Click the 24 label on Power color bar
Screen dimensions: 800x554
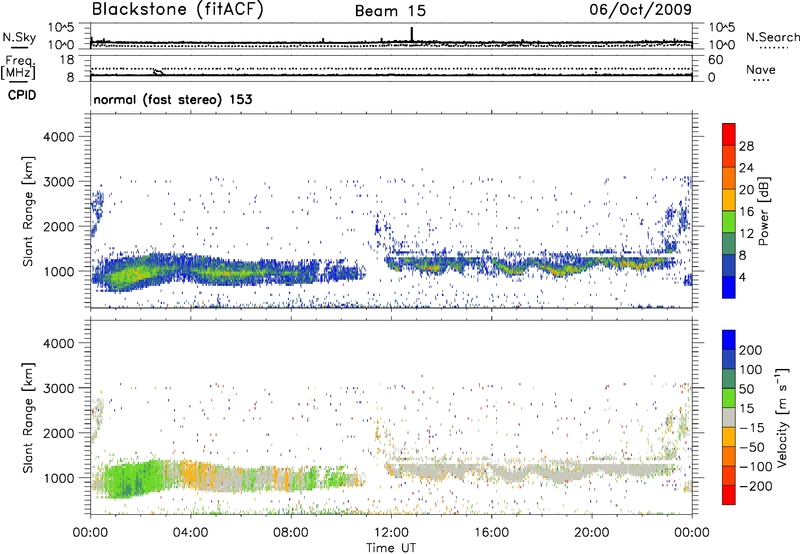pos(746,168)
